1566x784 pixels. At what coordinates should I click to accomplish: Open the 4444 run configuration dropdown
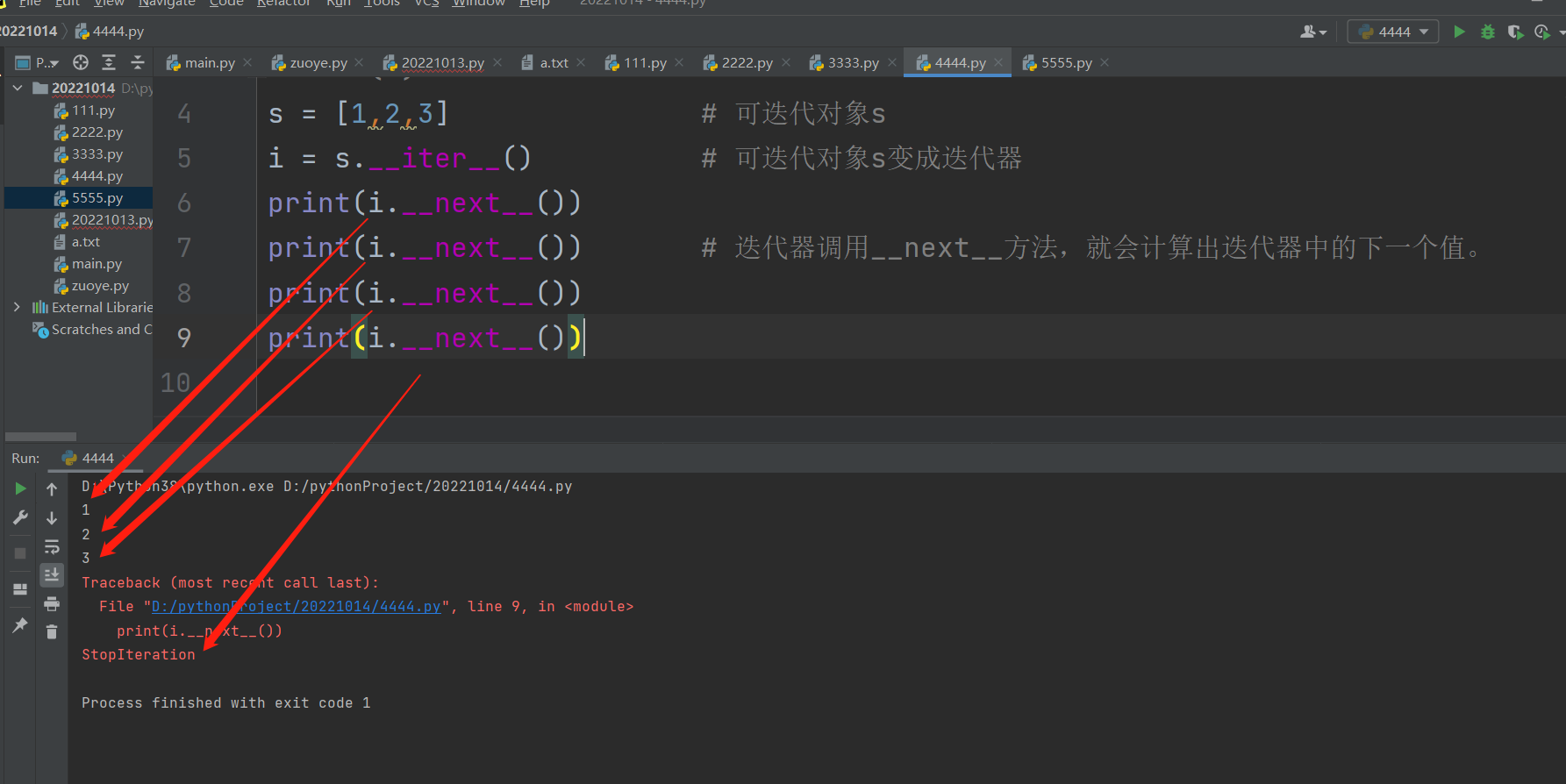point(1393,32)
